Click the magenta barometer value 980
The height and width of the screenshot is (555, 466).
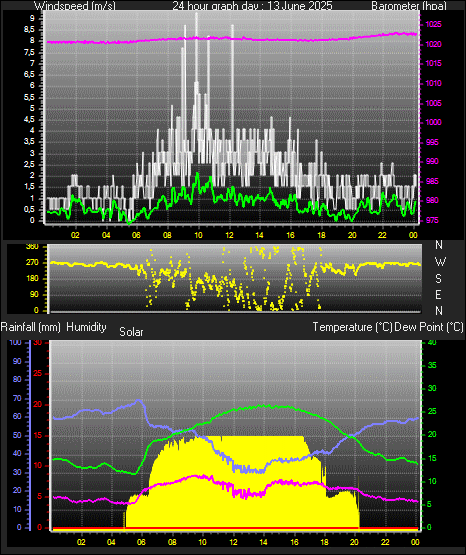point(432,200)
